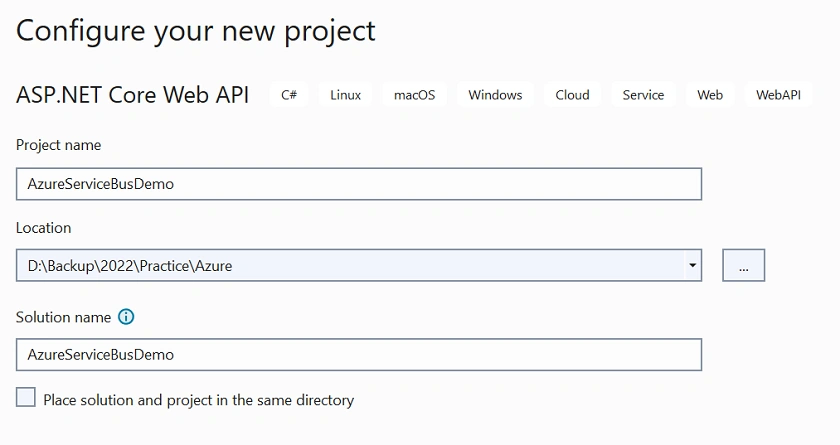Select the WebAPI tag

point(778,95)
